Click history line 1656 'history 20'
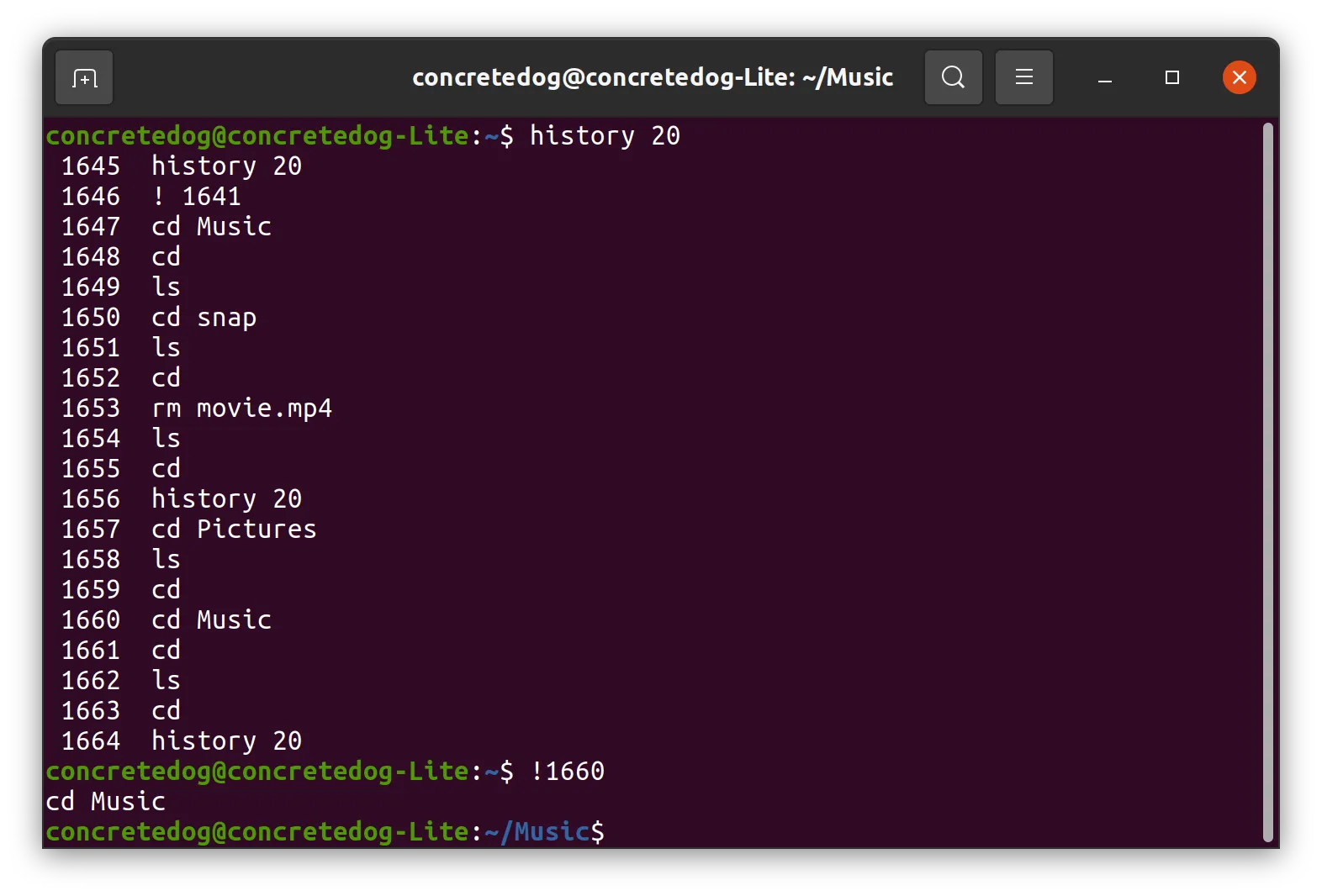The image size is (1322, 896). tap(182, 499)
